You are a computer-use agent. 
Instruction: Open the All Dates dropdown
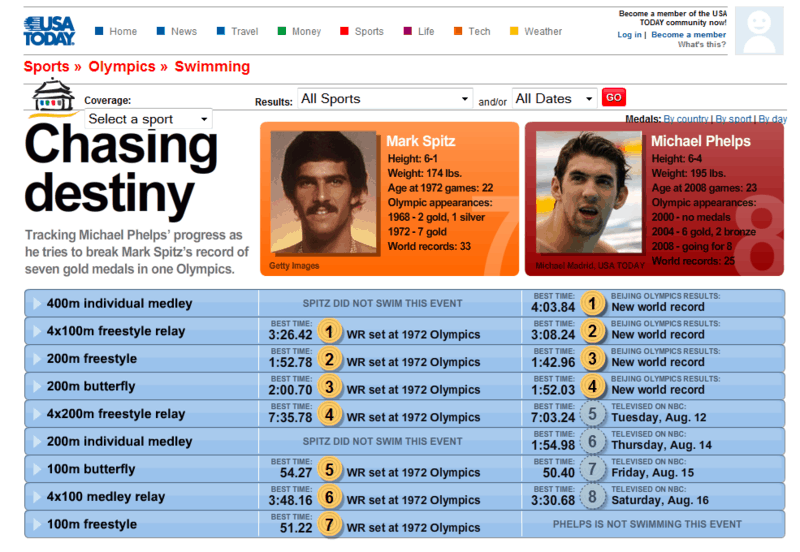coord(554,98)
